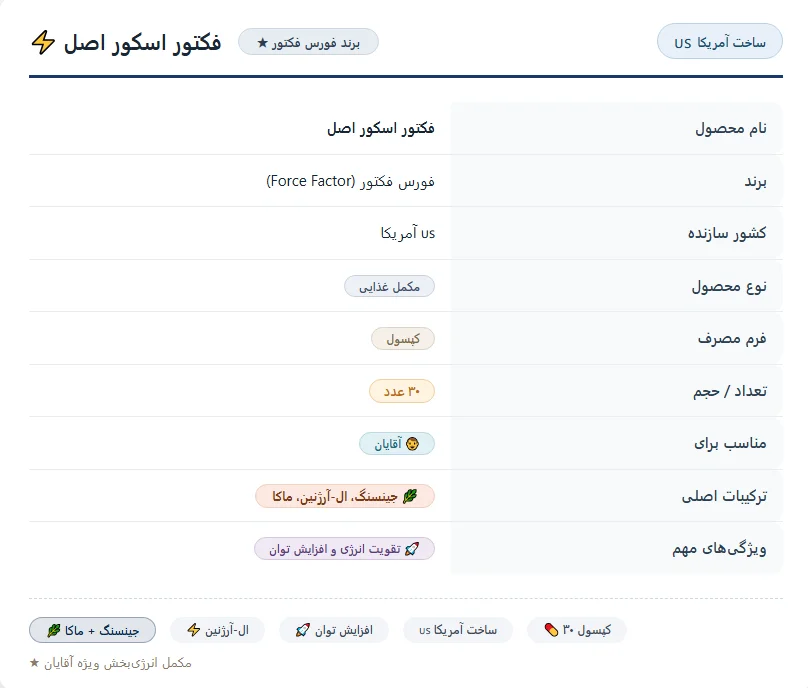Click the مناسب برای row label
808x688 pixels.
click(730, 444)
